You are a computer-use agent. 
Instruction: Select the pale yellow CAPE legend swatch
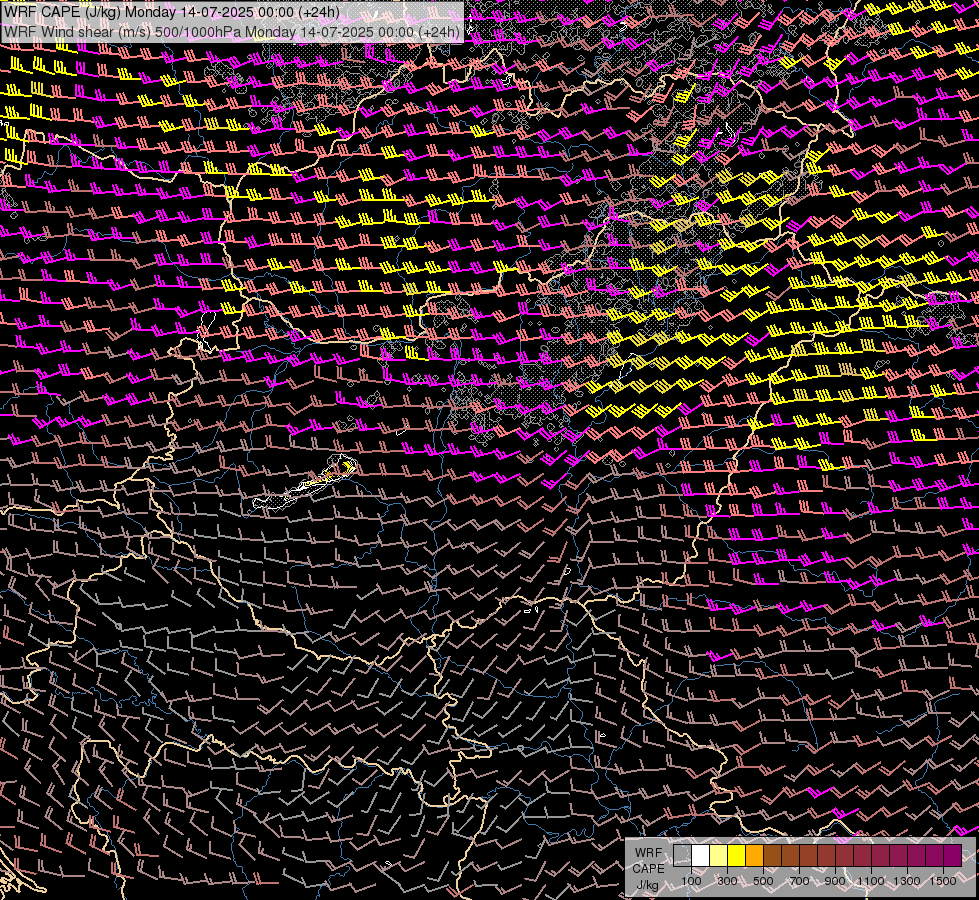[719, 856]
